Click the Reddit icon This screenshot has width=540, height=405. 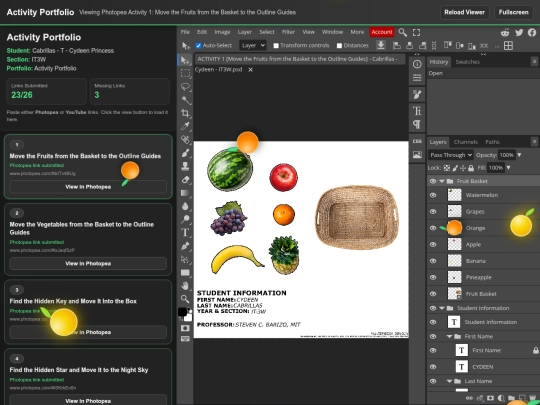[505, 32]
